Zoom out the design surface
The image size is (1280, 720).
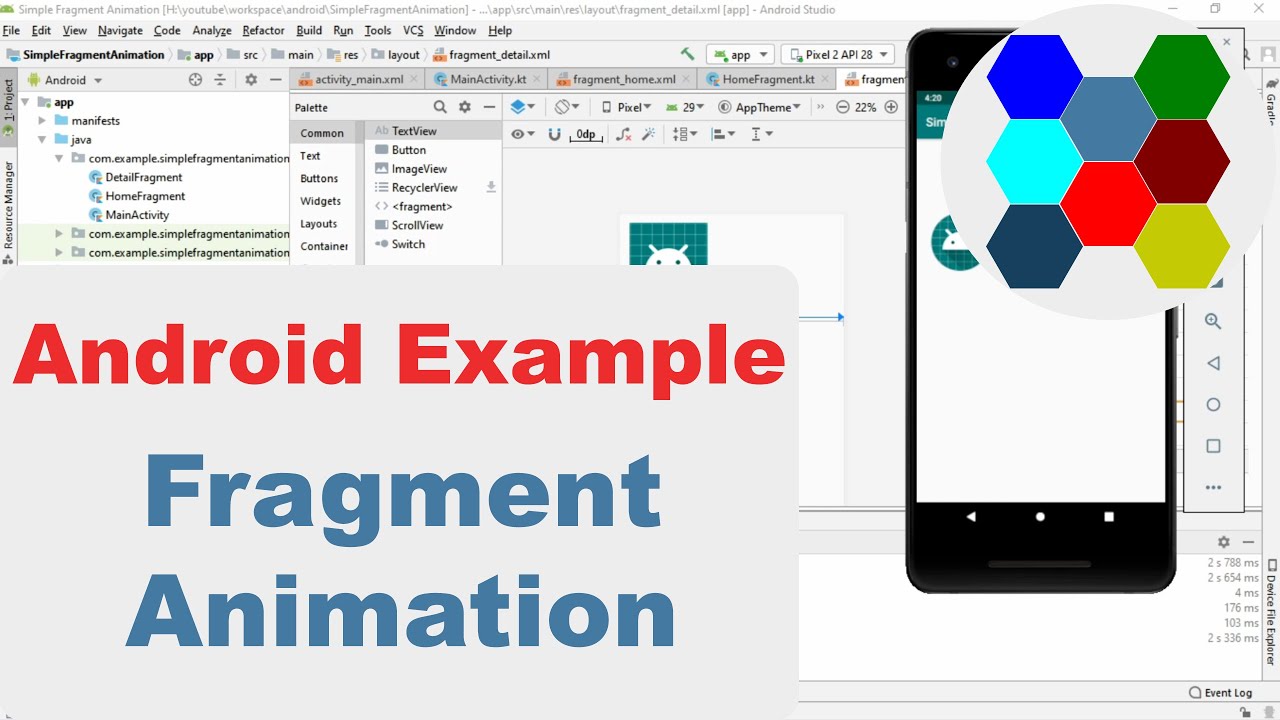pos(843,107)
